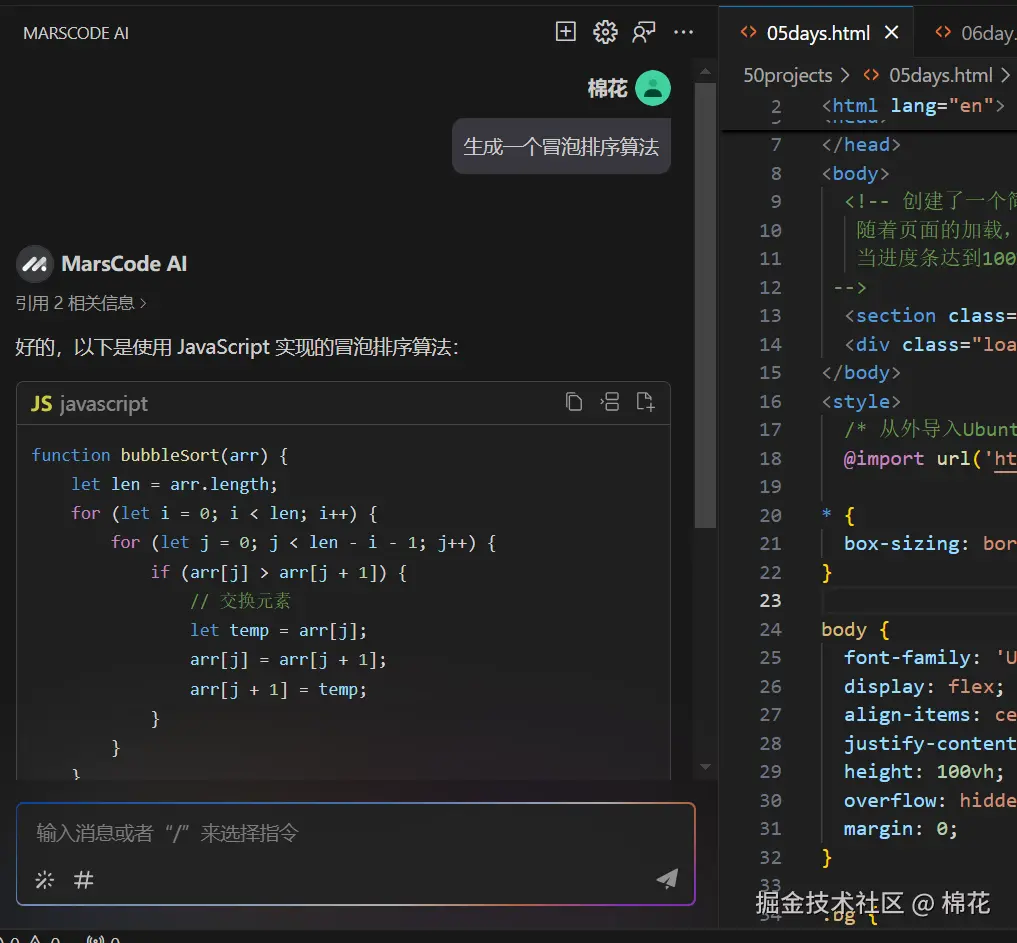Click function bubbleSort(arr) code line
The width and height of the screenshot is (1017, 943).
[160, 455]
